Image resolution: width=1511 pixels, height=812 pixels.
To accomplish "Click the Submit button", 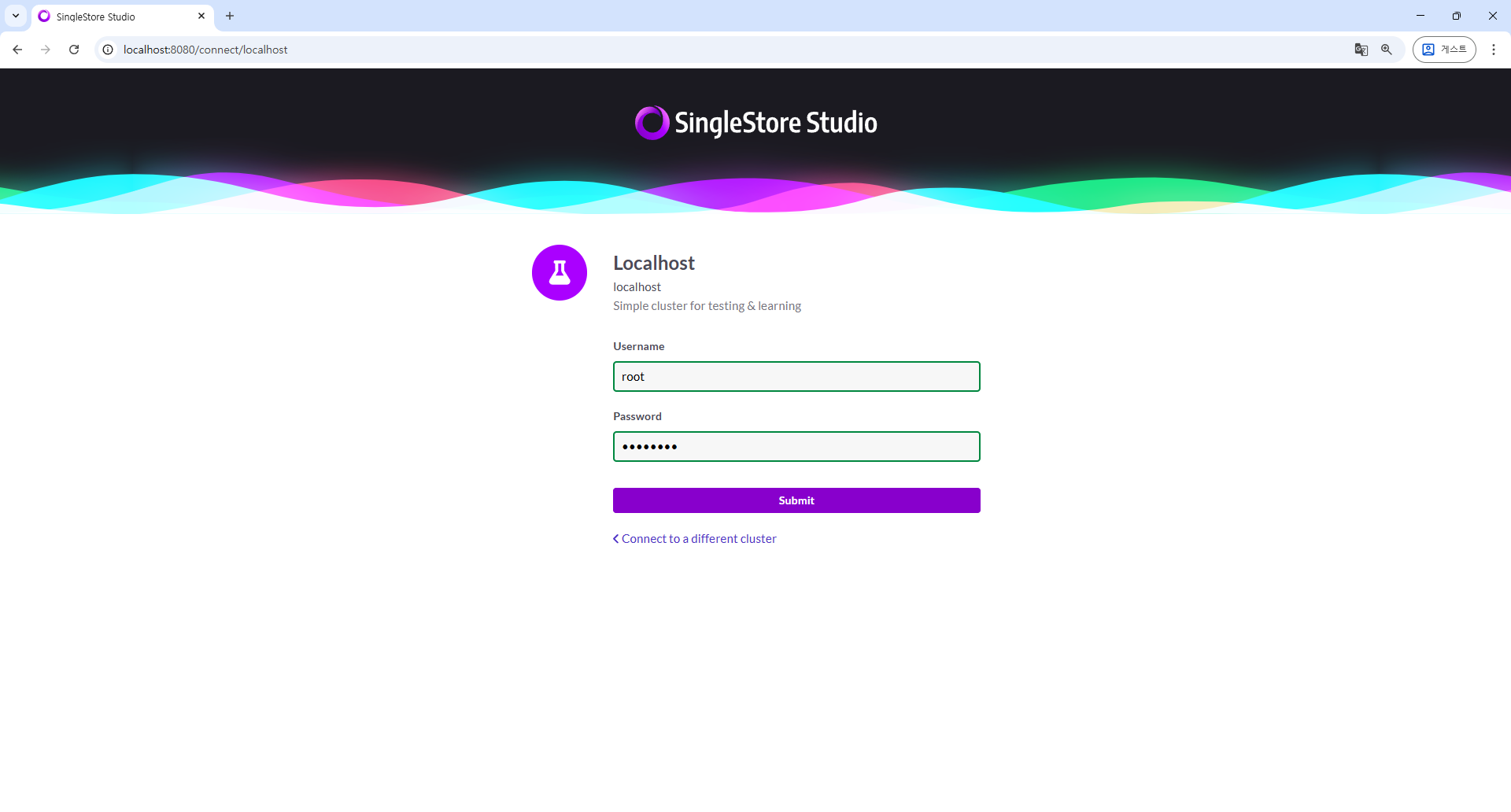I will pos(796,500).
